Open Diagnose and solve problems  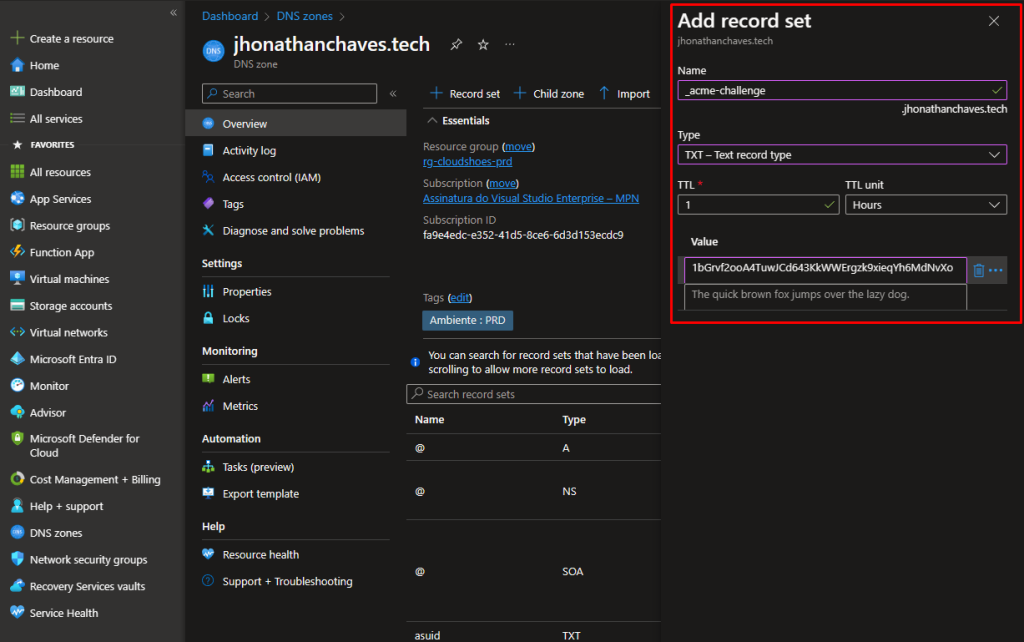(293, 231)
